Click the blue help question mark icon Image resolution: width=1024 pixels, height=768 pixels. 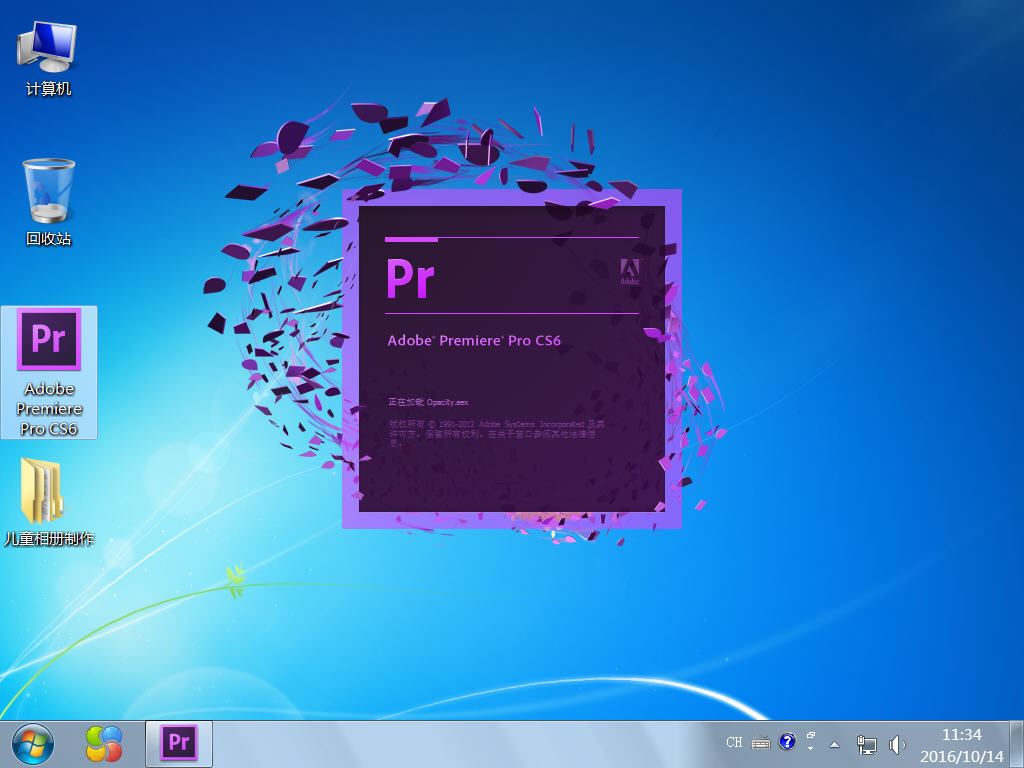click(788, 741)
